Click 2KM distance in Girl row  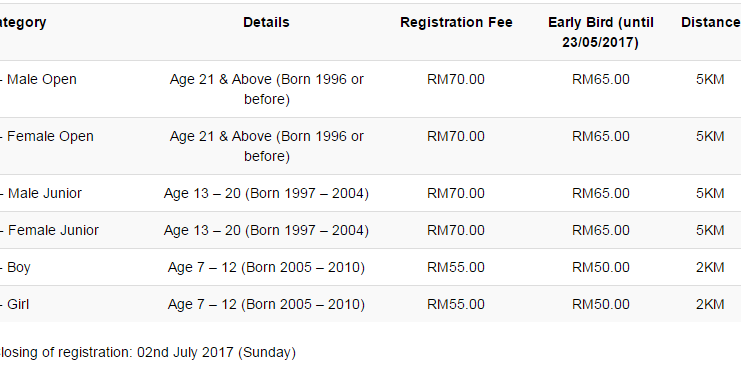point(710,304)
